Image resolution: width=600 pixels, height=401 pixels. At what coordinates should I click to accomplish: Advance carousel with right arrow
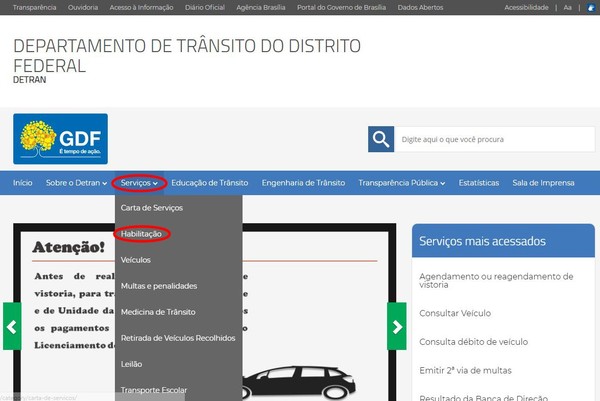[x=396, y=326]
